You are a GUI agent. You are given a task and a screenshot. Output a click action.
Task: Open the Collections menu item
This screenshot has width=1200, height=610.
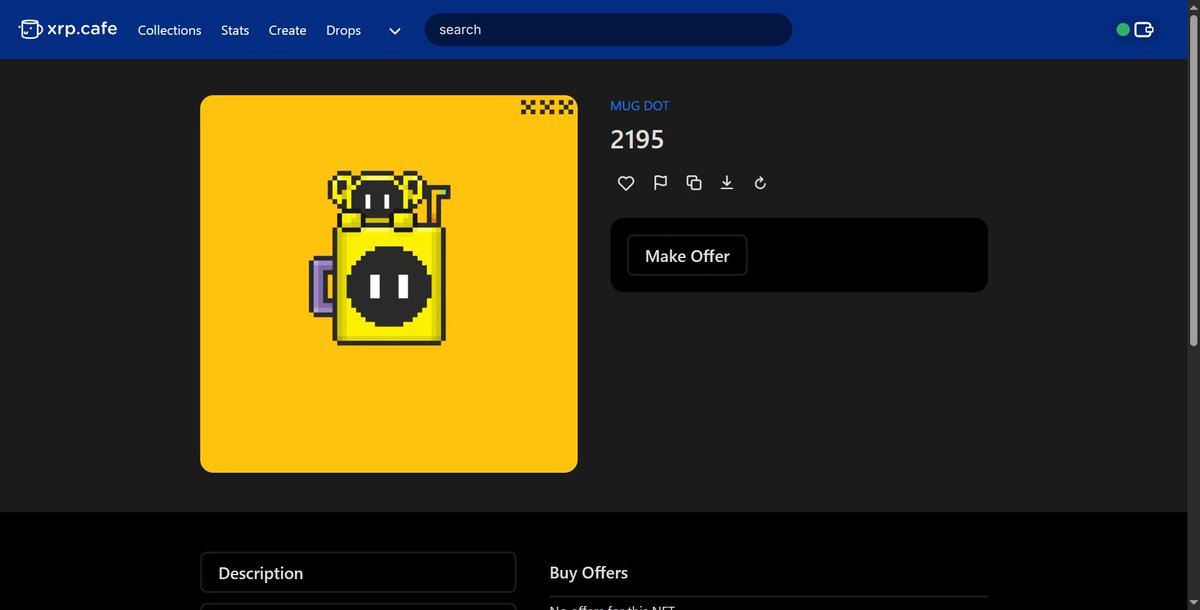tap(169, 30)
